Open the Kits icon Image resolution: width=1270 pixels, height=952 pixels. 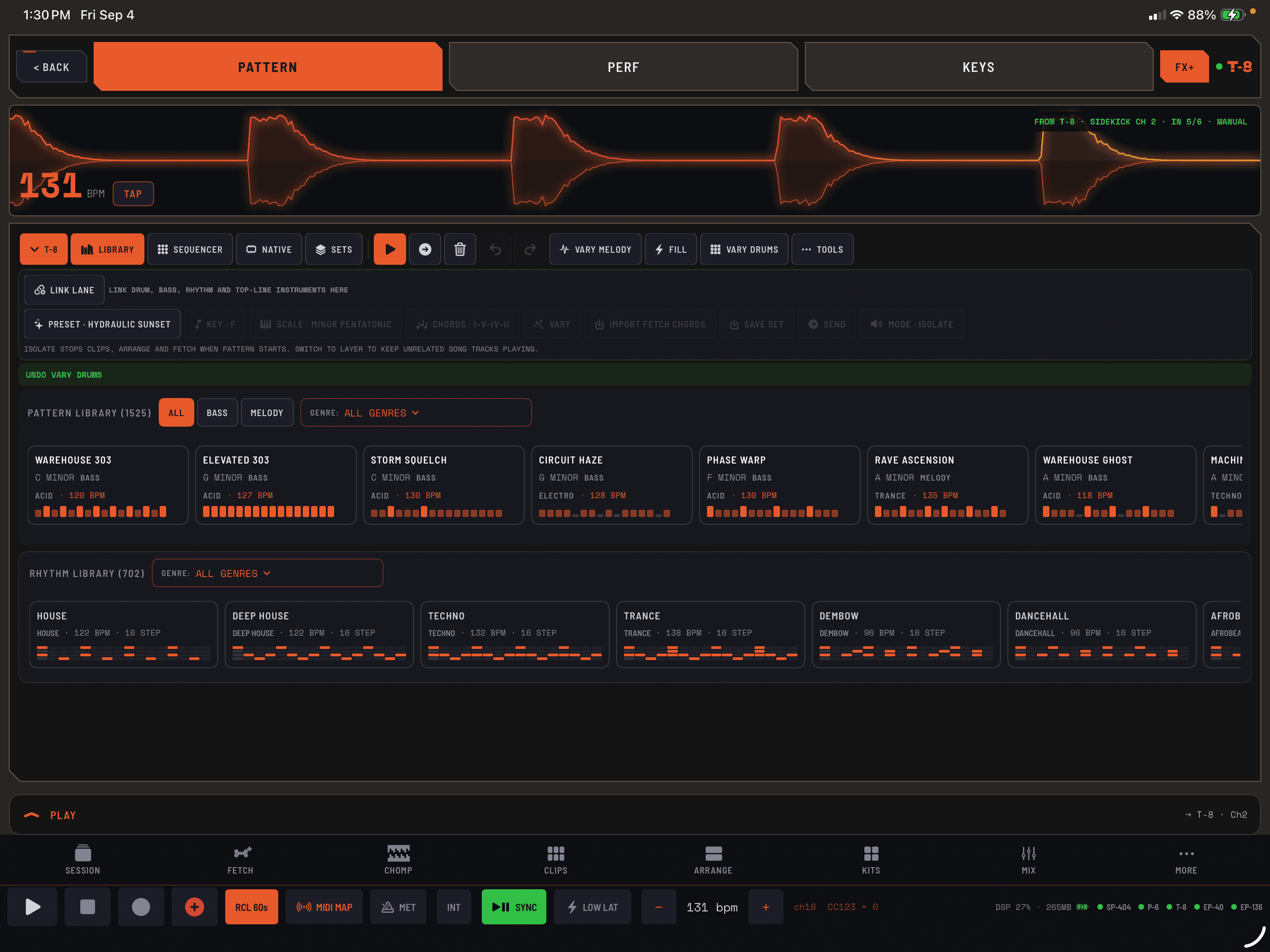point(871,859)
